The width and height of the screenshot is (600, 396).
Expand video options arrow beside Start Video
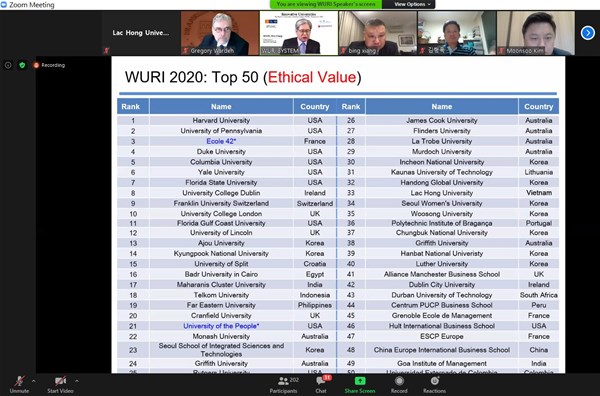click(77, 381)
